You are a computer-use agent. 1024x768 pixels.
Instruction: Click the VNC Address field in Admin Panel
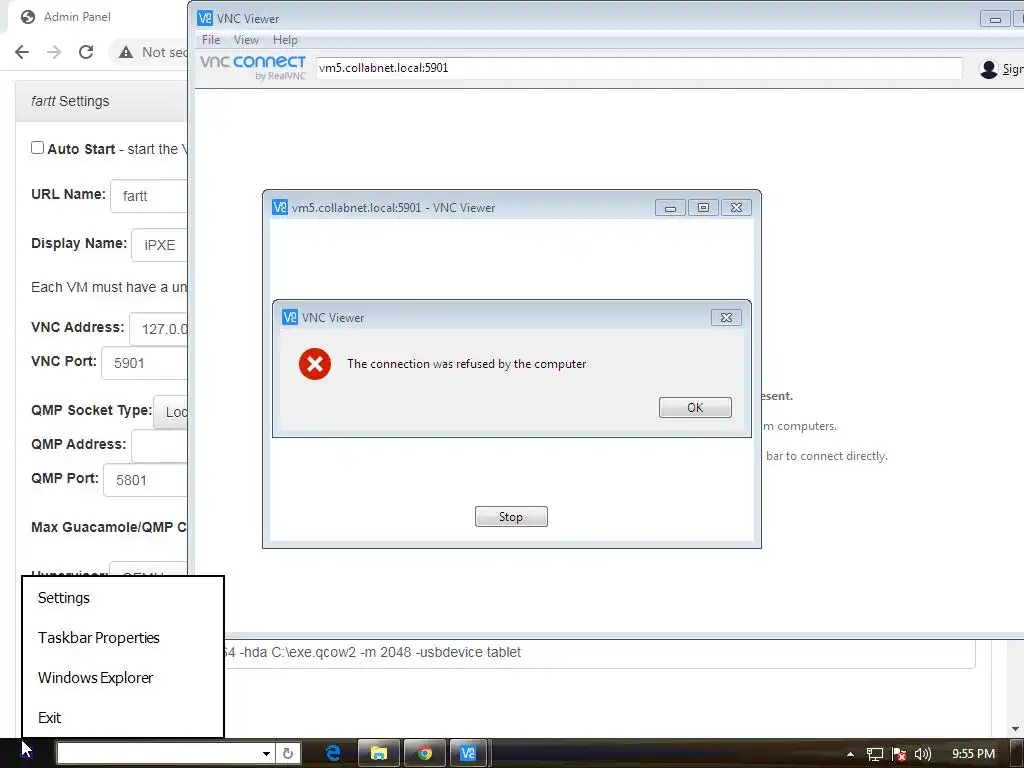pos(159,329)
